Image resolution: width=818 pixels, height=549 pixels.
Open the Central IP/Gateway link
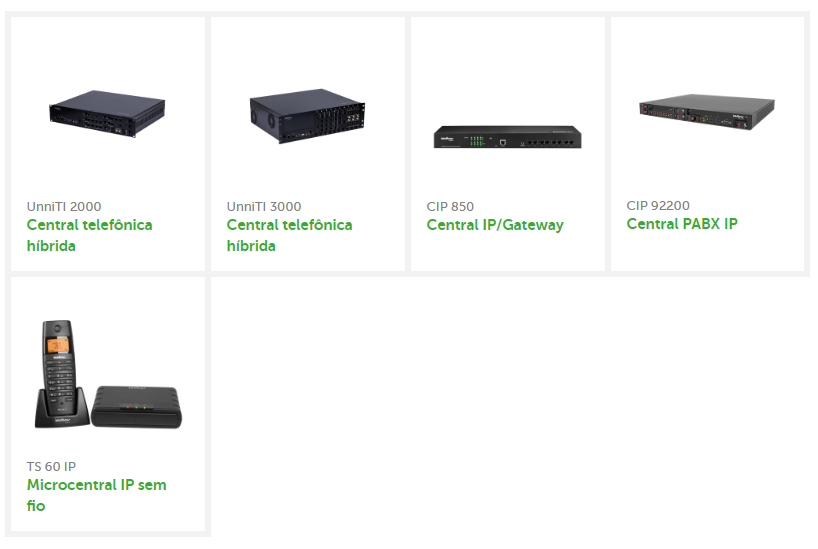tap(495, 225)
